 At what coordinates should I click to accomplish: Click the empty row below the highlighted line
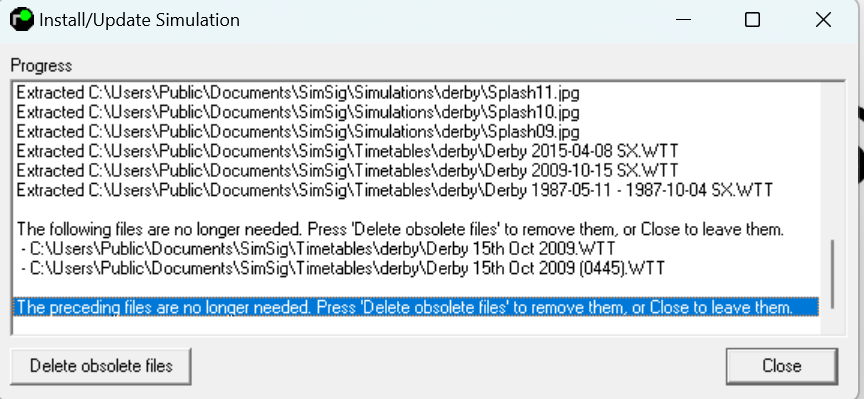[416, 325]
